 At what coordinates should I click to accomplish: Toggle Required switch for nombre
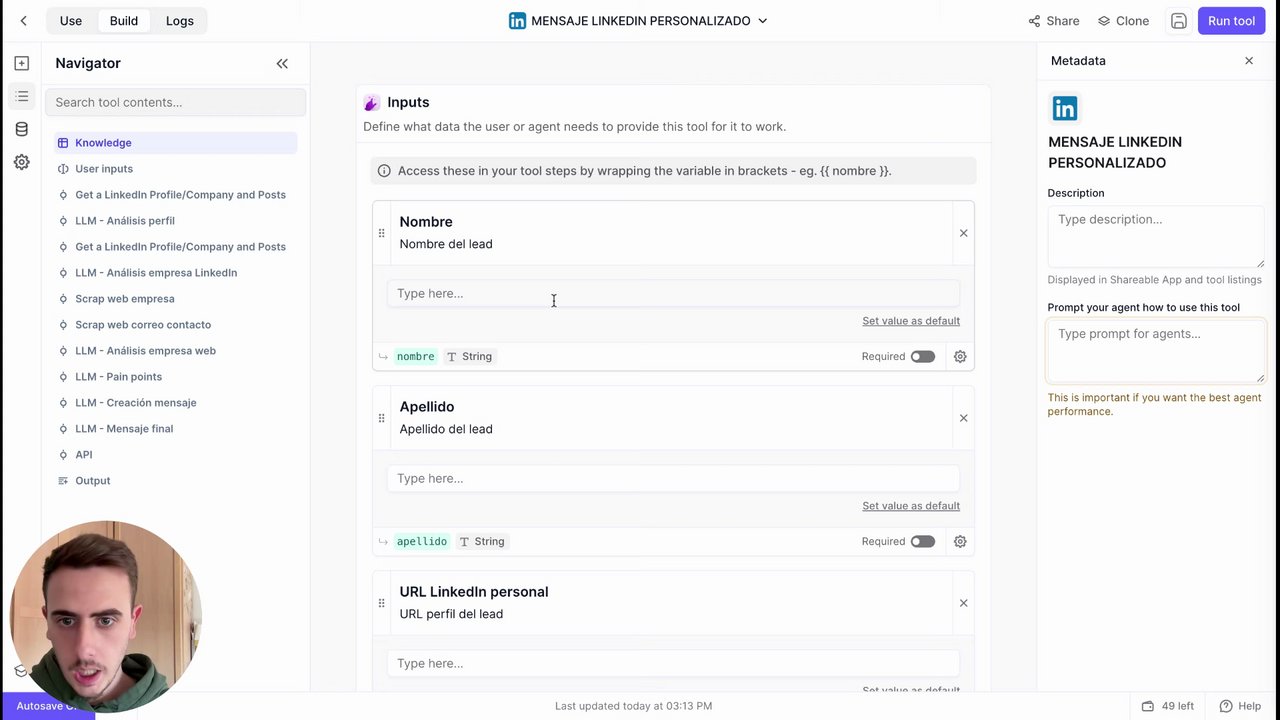(922, 356)
